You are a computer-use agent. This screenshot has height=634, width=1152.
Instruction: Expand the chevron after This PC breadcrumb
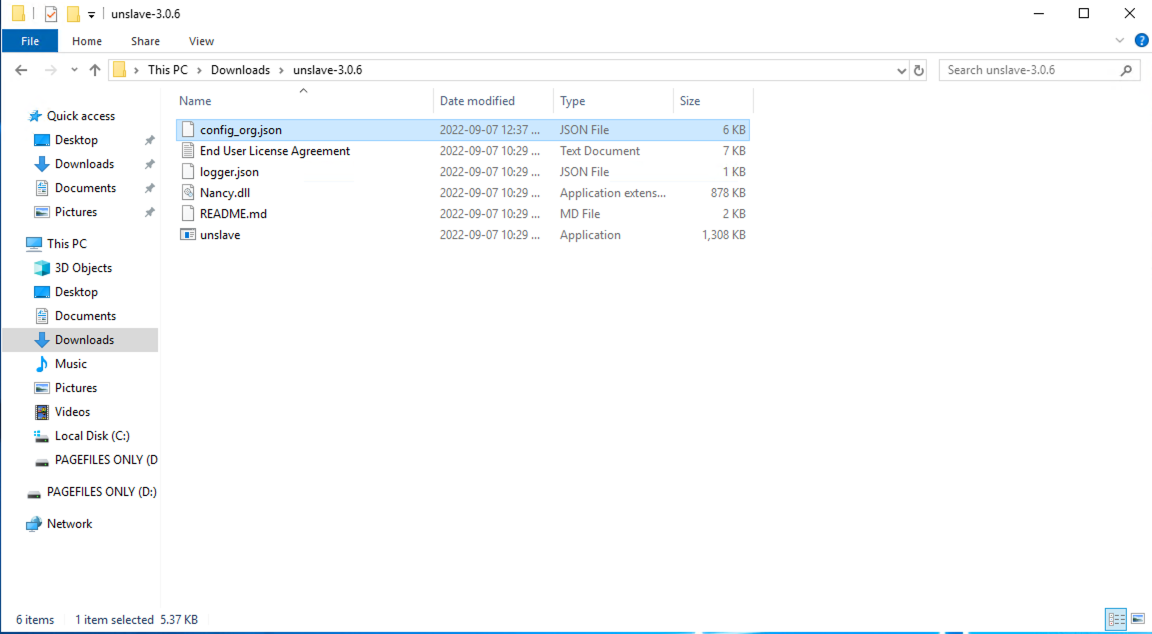(199, 71)
